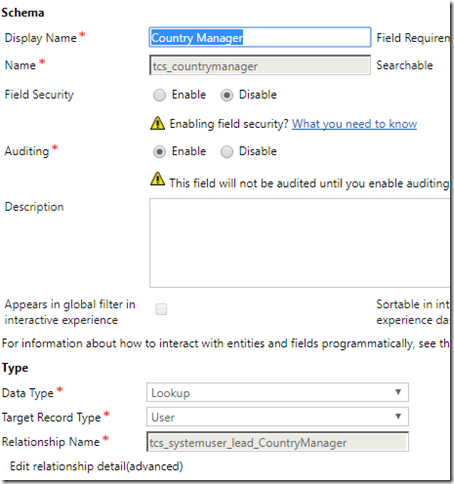Viewport: 454px width, 484px height.
Task: Select Enable for Auditing
Action: tap(159, 152)
